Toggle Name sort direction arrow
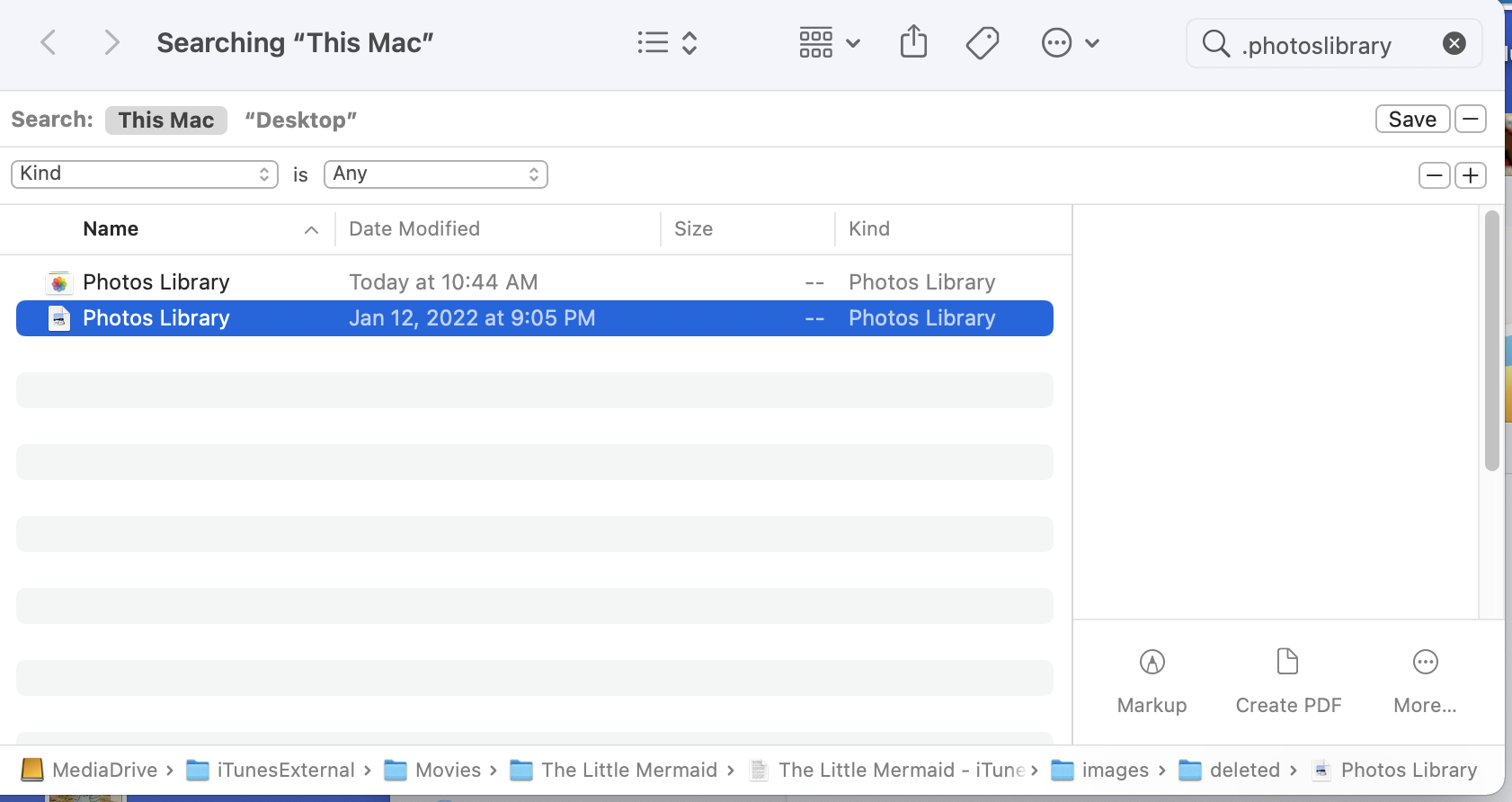This screenshot has width=1512, height=802. point(311,230)
